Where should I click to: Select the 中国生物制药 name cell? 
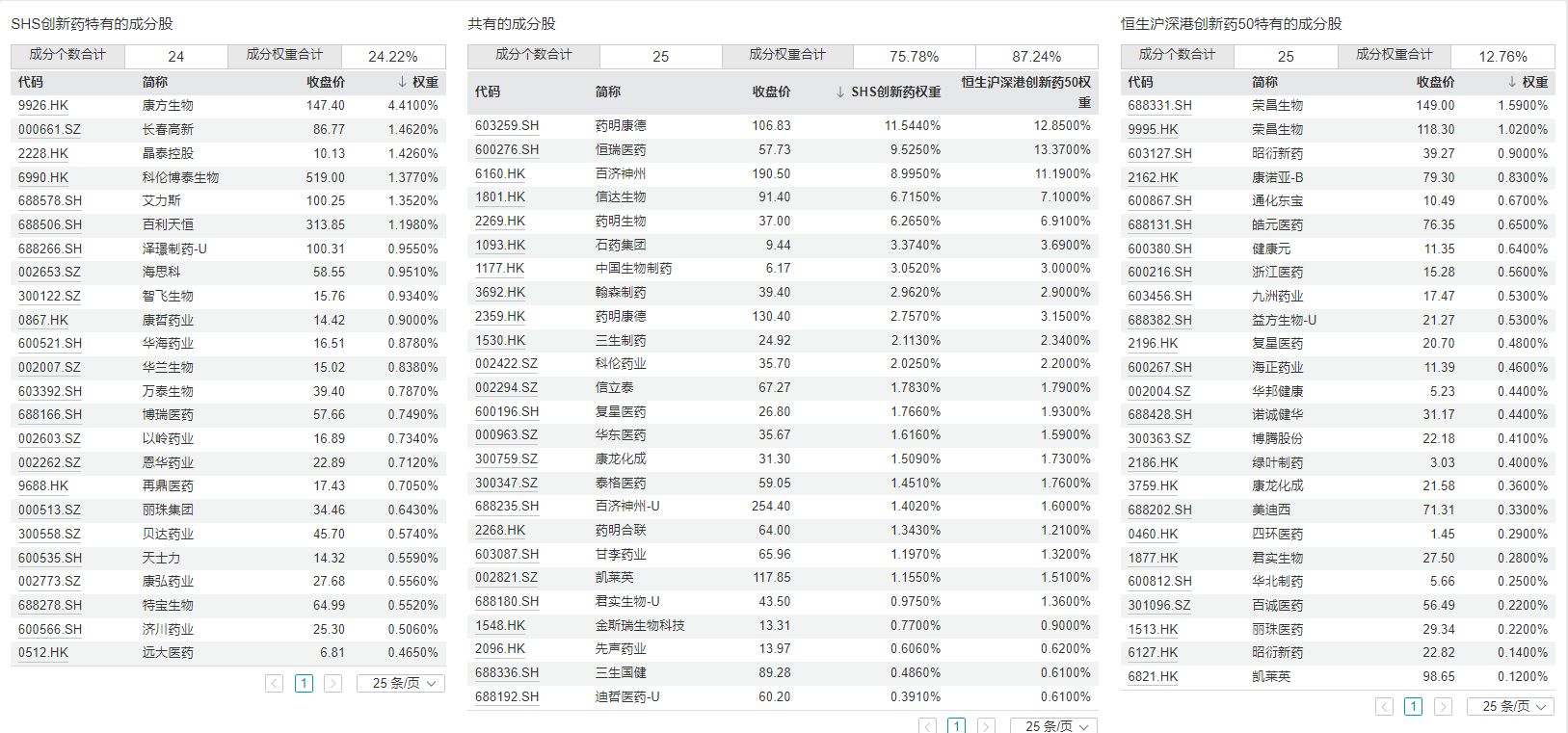click(x=633, y=268)
